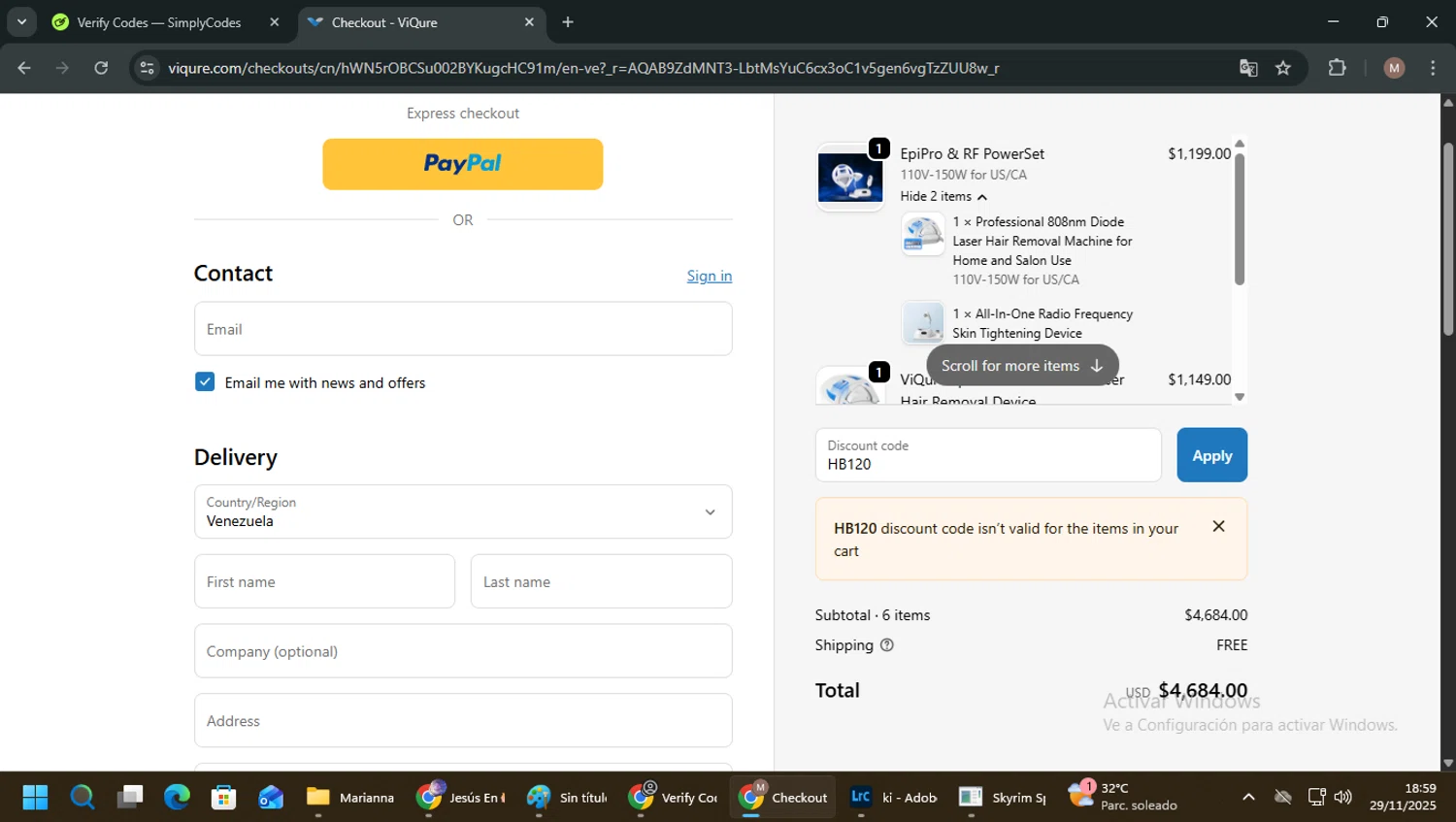Click the page vertical scrollbar thumb
1456x822 pixels.
coord(1448,240)
